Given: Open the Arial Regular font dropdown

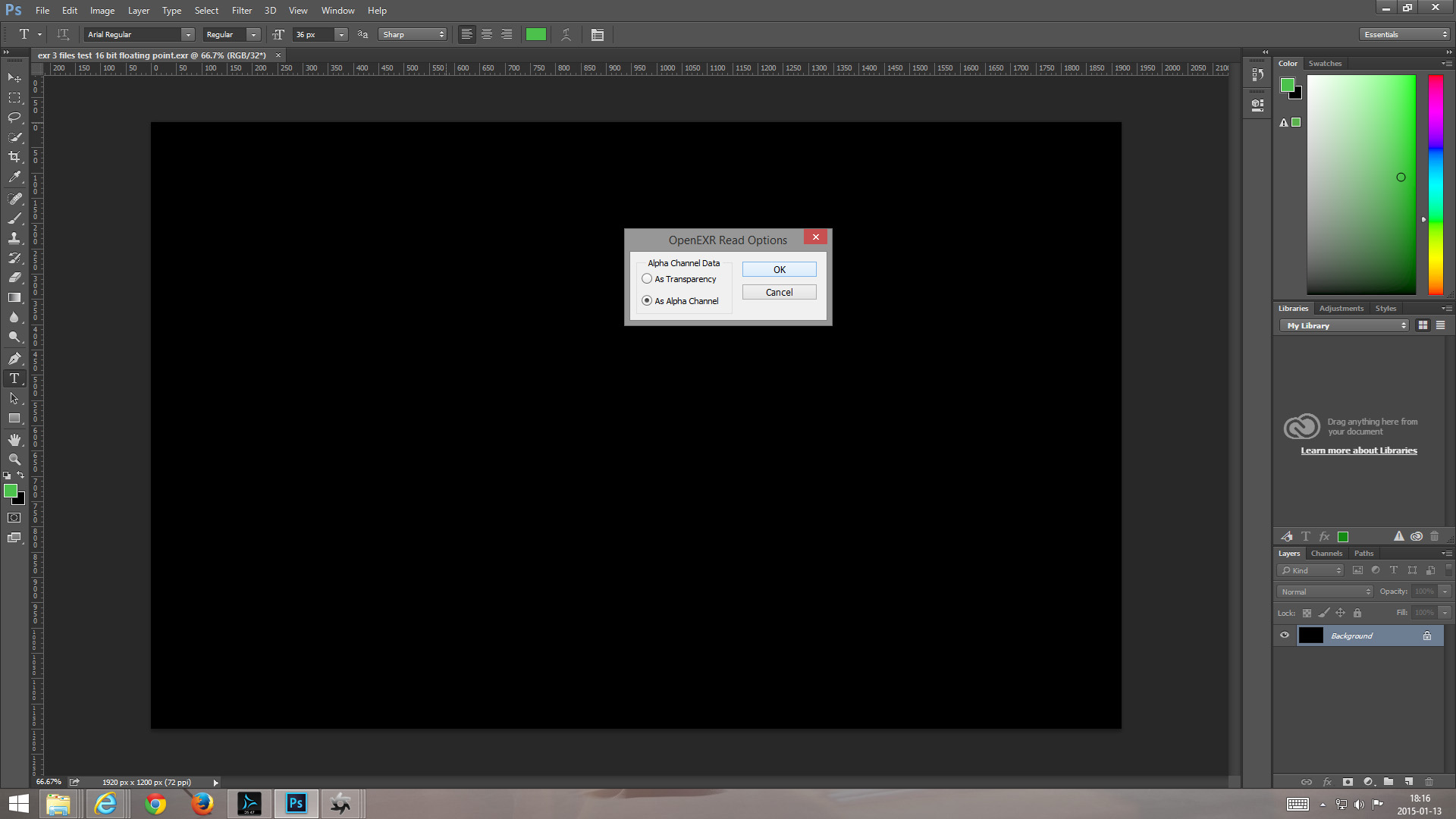Looking at the screenshot, I should click(187, 35).
